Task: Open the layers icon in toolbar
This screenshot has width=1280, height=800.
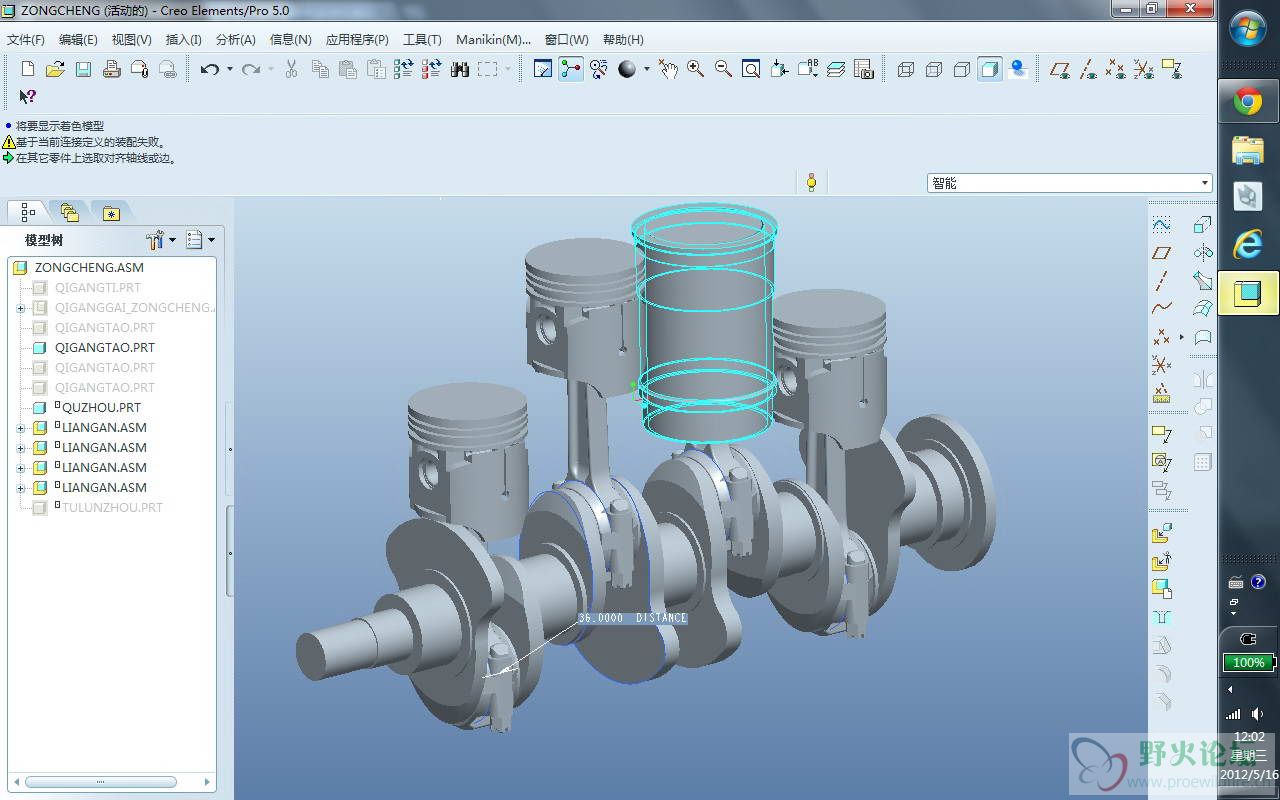Action: pos(836,69)
